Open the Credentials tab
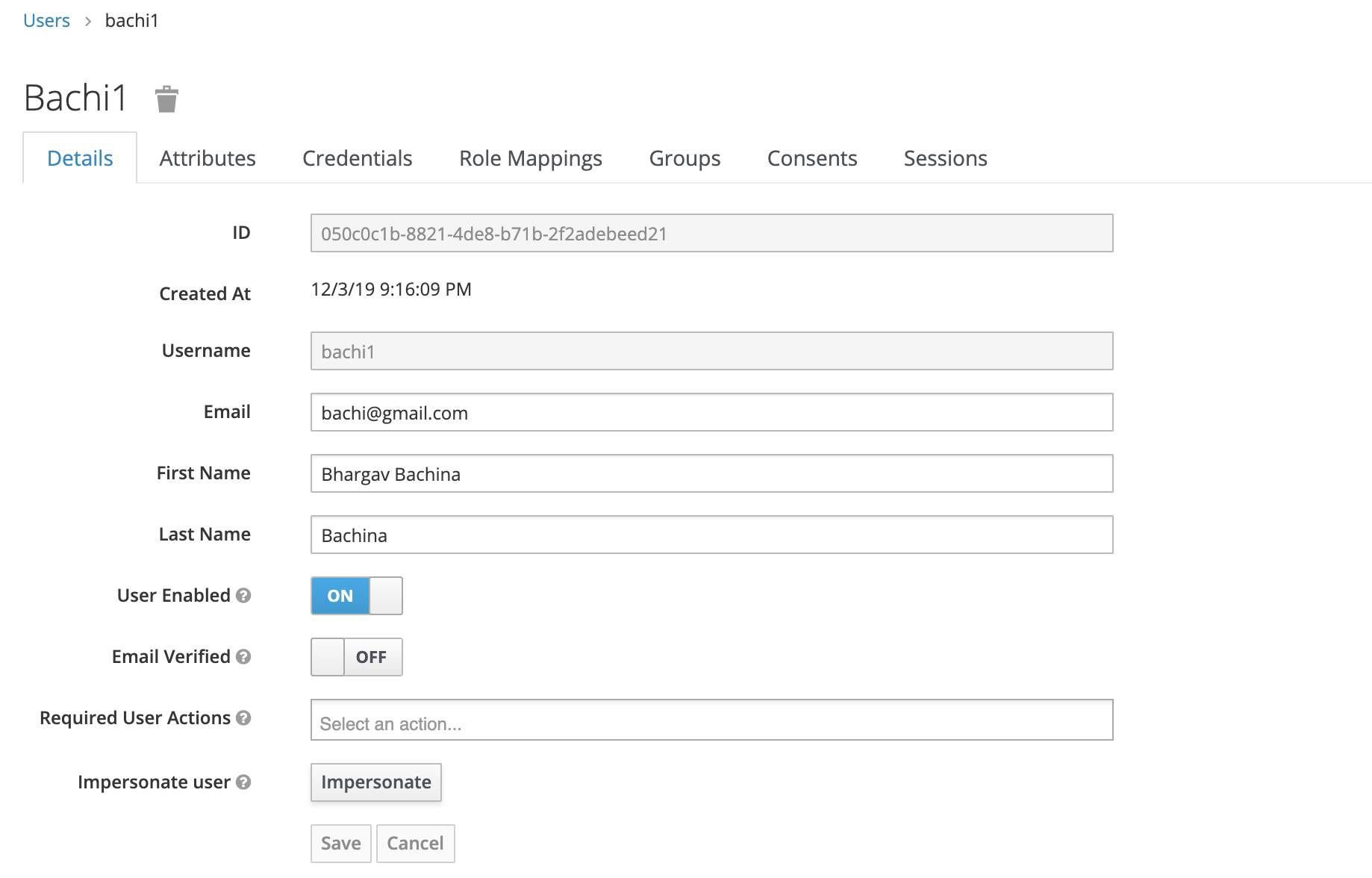Screen dimensions: 1372x878 (x=357, y=158)
